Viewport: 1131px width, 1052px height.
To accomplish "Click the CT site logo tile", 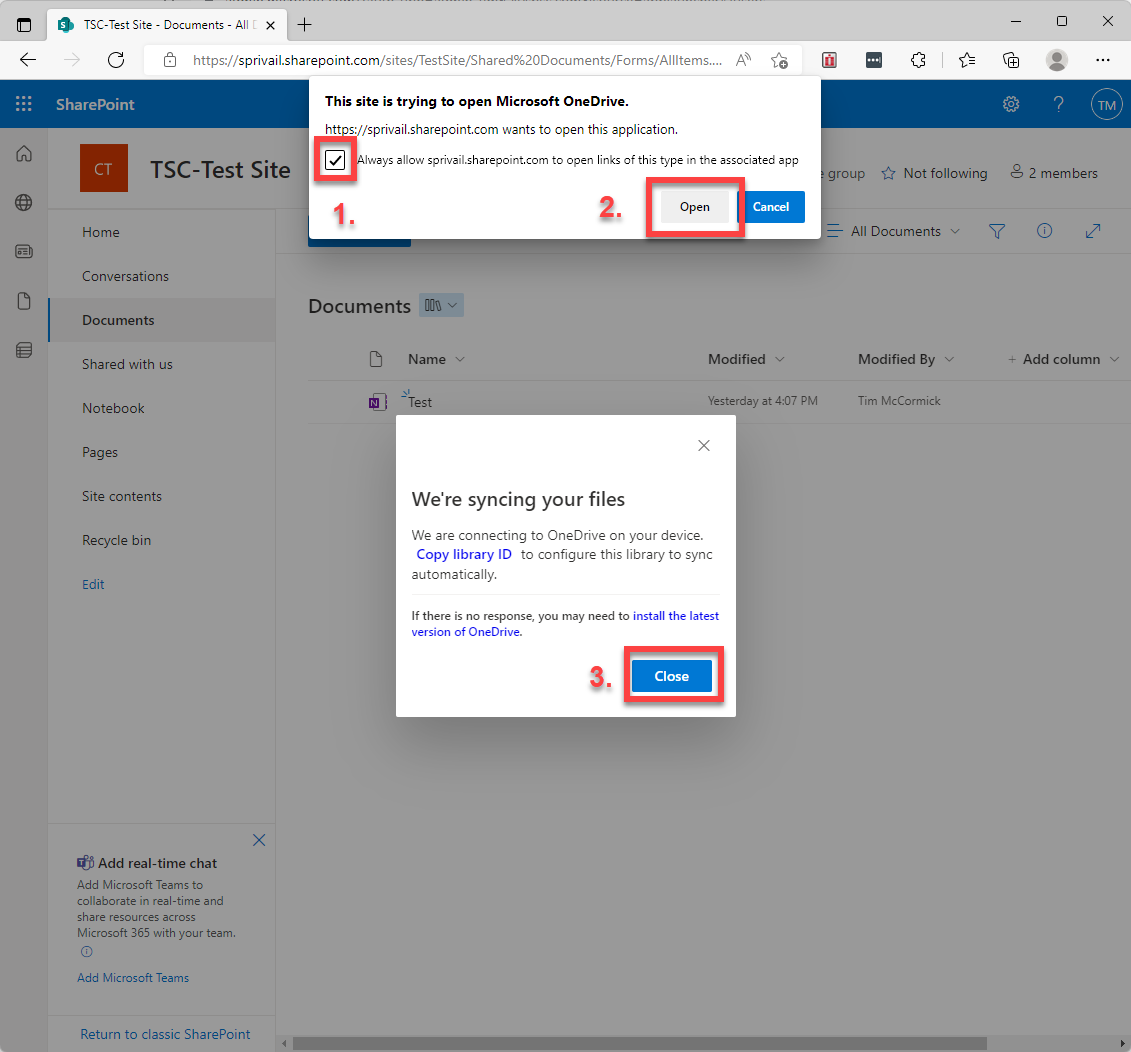I will [x=104, y=168].
